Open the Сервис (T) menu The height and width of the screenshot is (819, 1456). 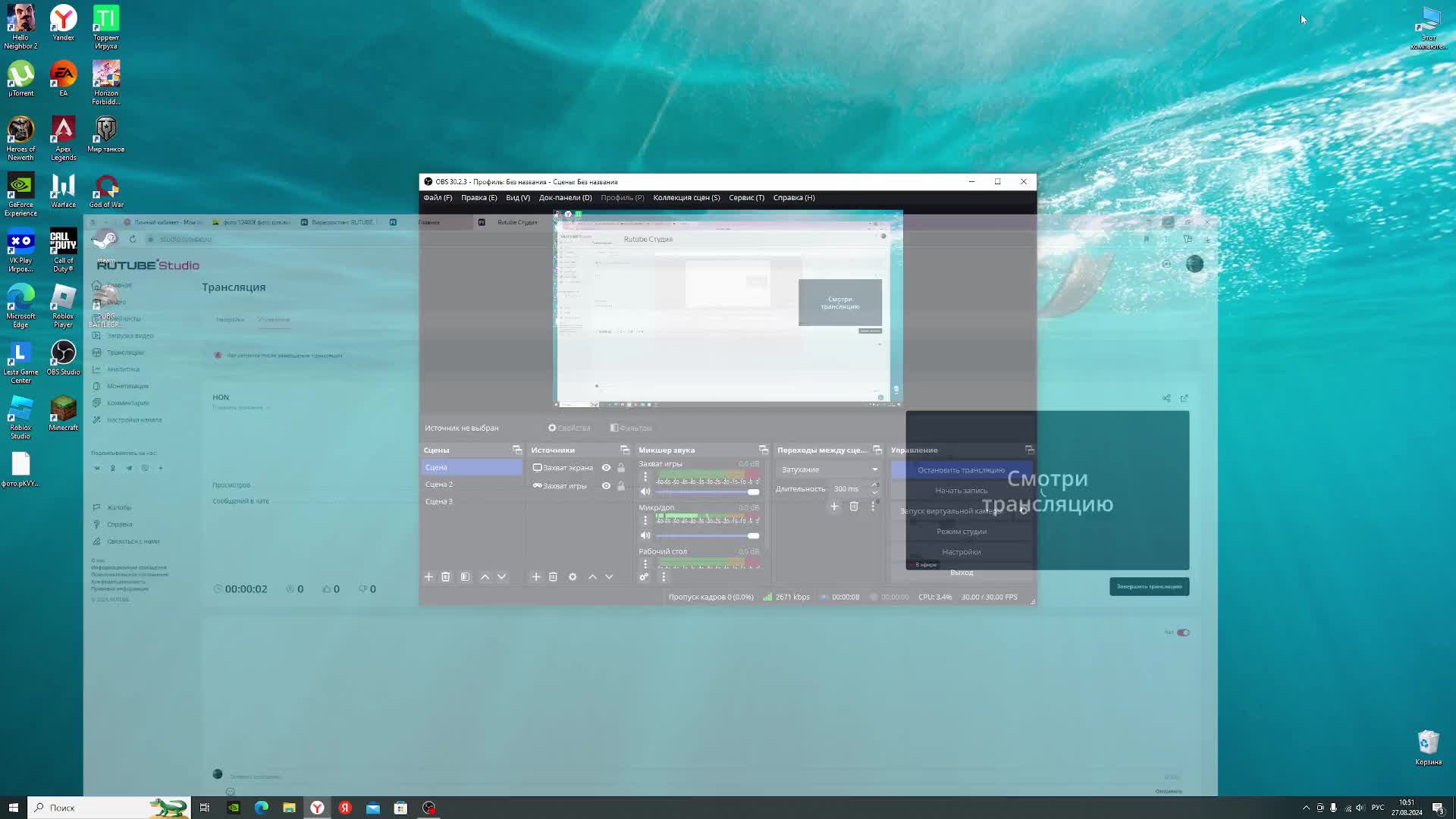[x=746, y=198]
